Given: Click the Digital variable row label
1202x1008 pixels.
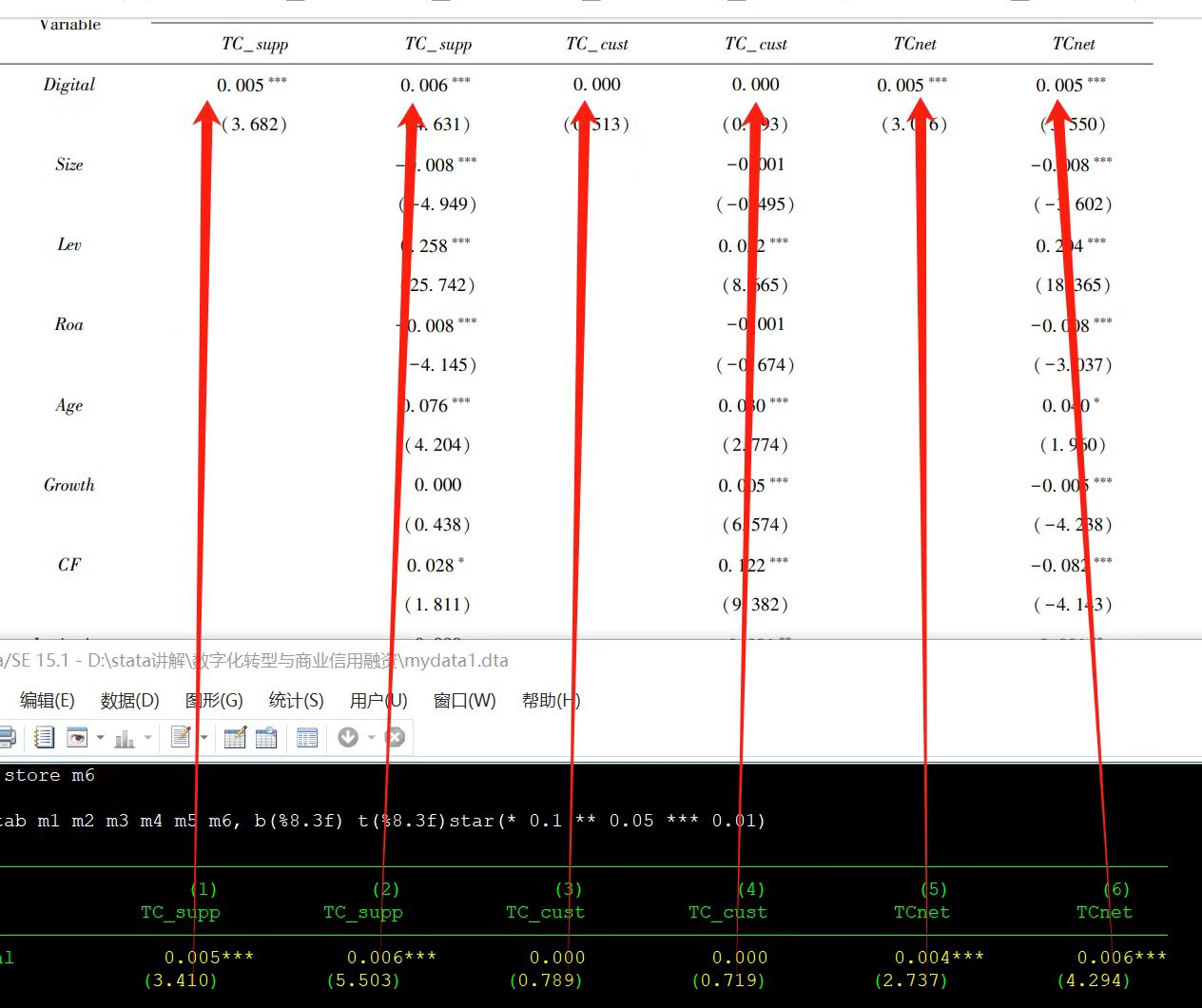Looking at the screenshot, I should click(x=69, y=85).
